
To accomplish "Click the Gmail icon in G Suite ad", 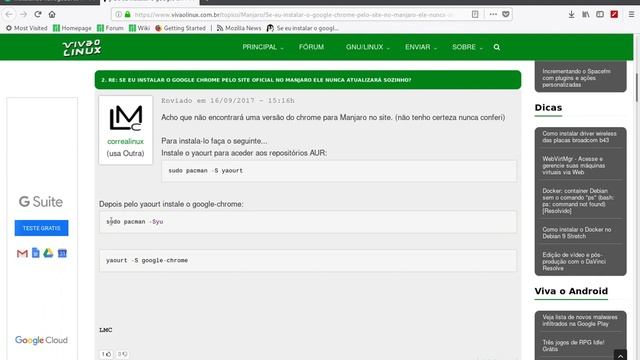I will click(22, 253).
